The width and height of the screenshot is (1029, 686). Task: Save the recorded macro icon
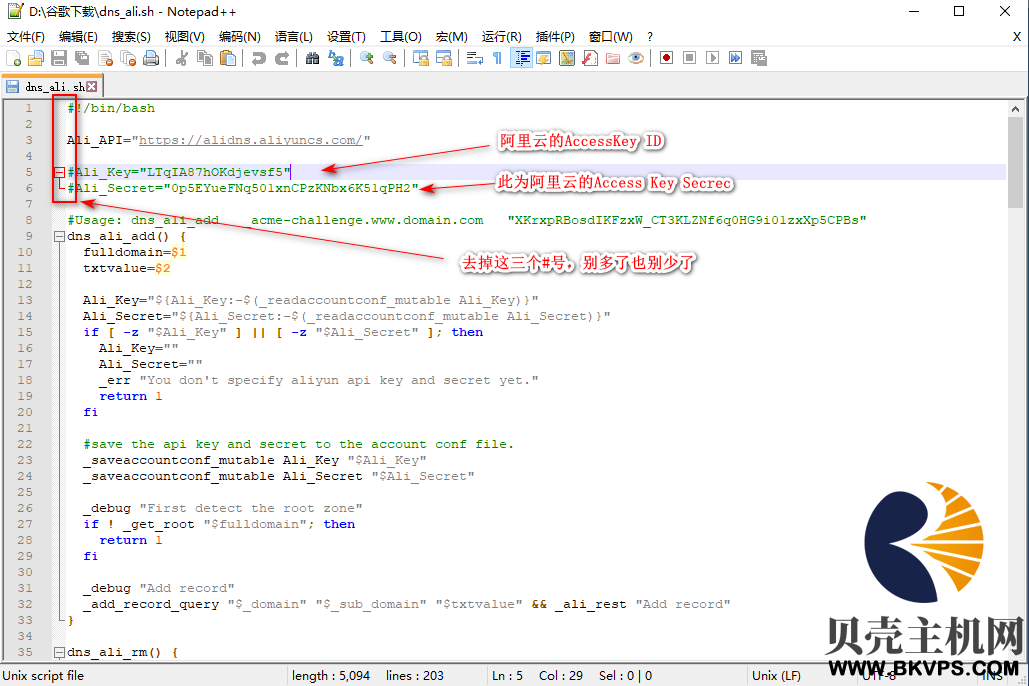(x=759, y=58)
